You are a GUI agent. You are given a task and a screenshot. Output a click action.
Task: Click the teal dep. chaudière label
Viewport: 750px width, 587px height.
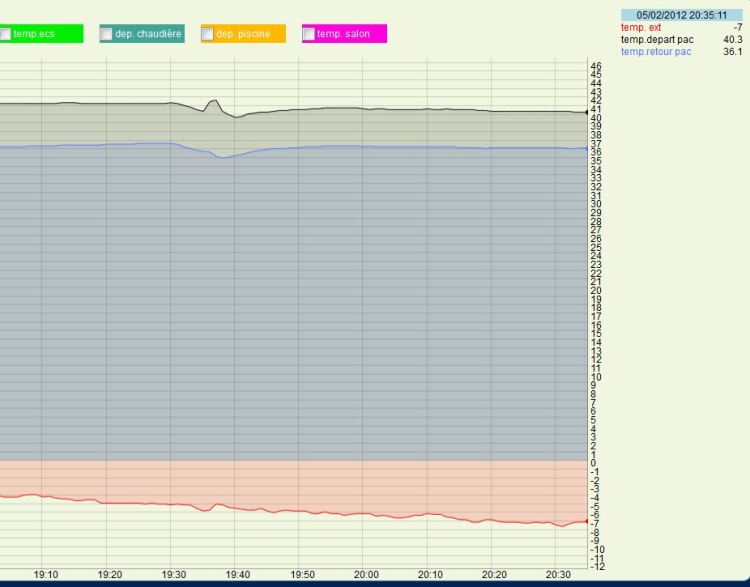pos(148,34)
